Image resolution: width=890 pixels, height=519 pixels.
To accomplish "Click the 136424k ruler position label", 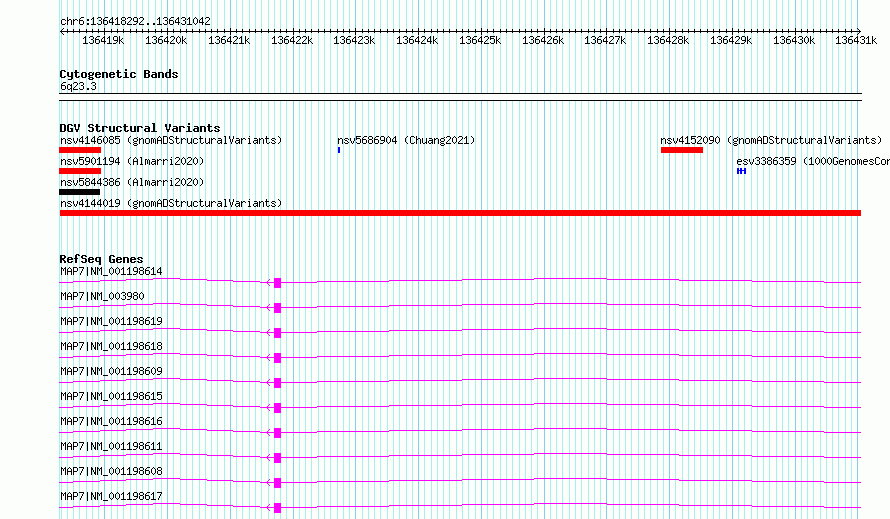I will 417,40.
